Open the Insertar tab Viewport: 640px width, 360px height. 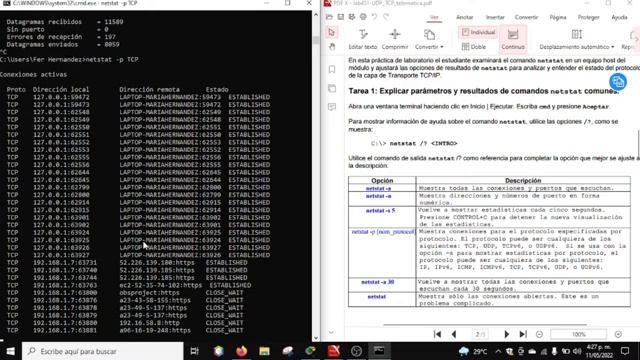click(495, 17)
